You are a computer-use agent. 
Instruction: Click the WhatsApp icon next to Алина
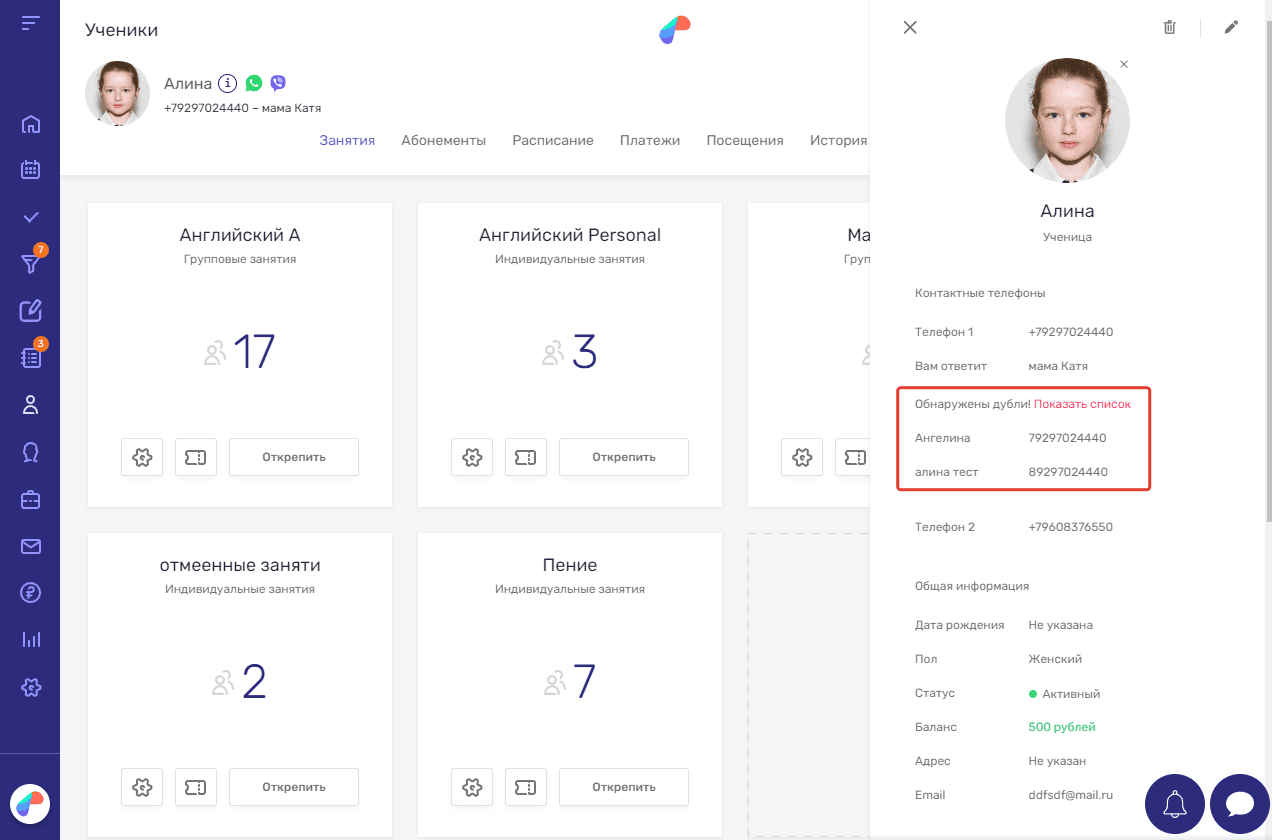pyautogui.click(x=254, y=84)
